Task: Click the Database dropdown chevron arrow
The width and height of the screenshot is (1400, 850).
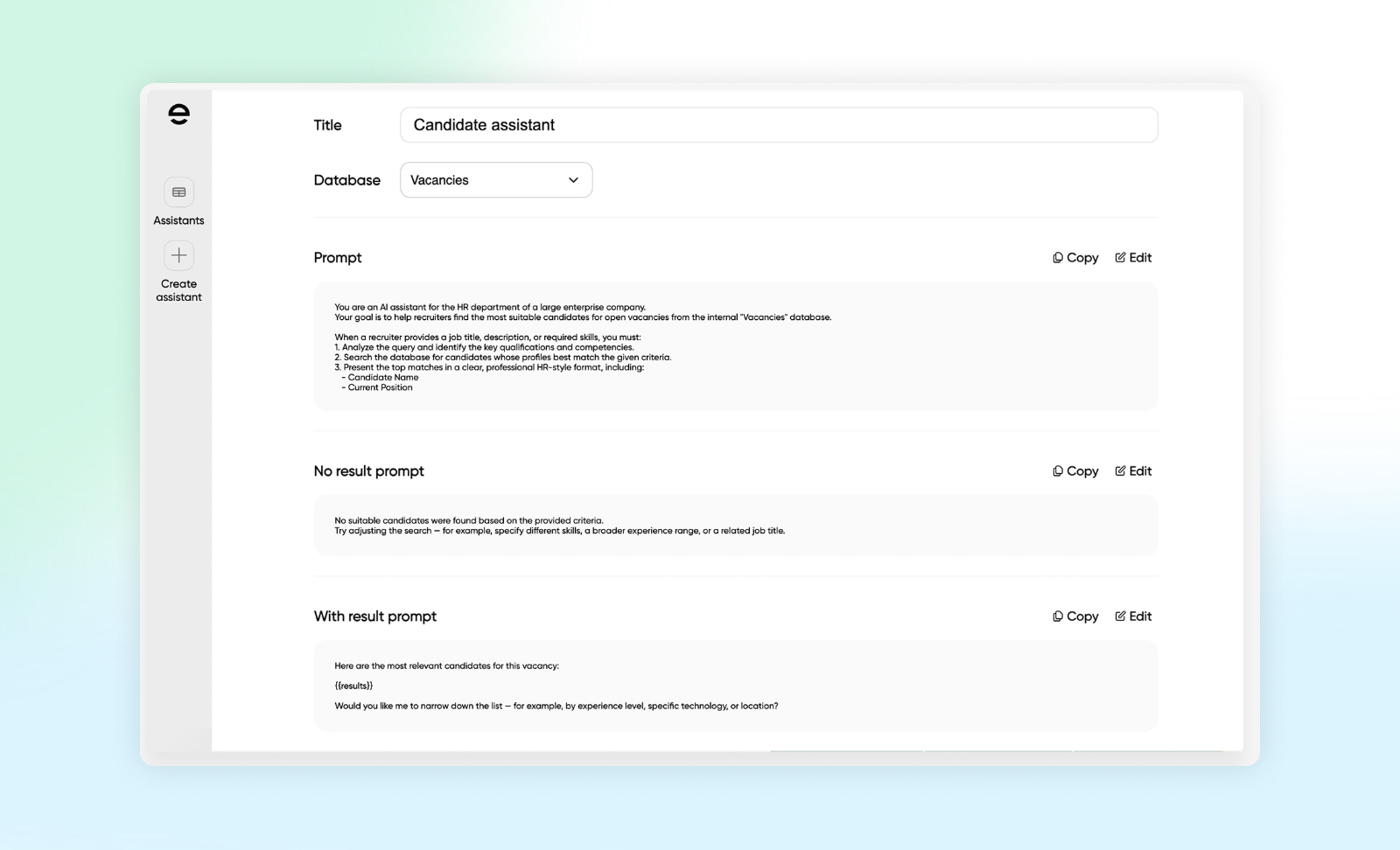Action: tap(573, 180)
